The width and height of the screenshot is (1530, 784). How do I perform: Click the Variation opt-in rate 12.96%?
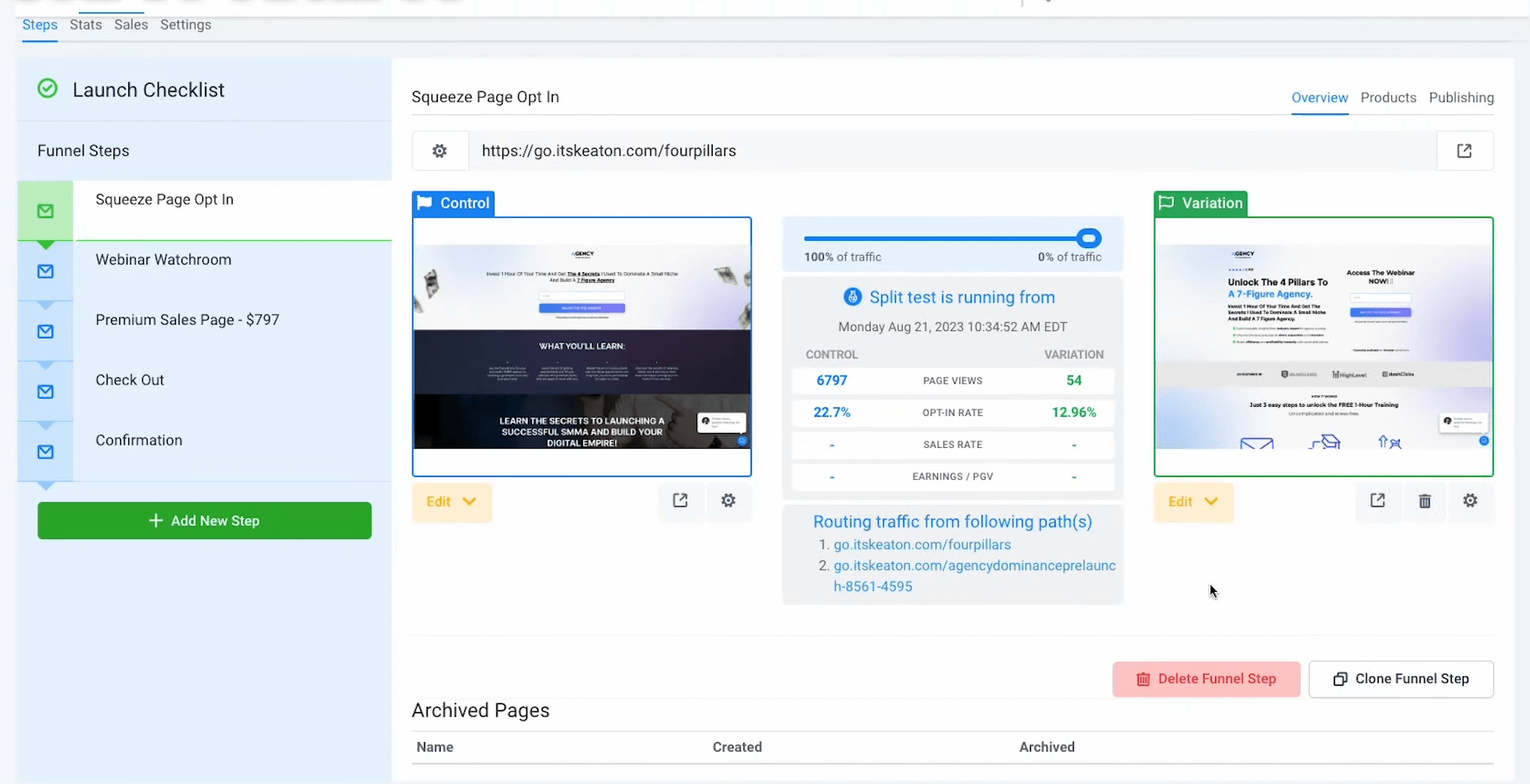[1074, 413]
